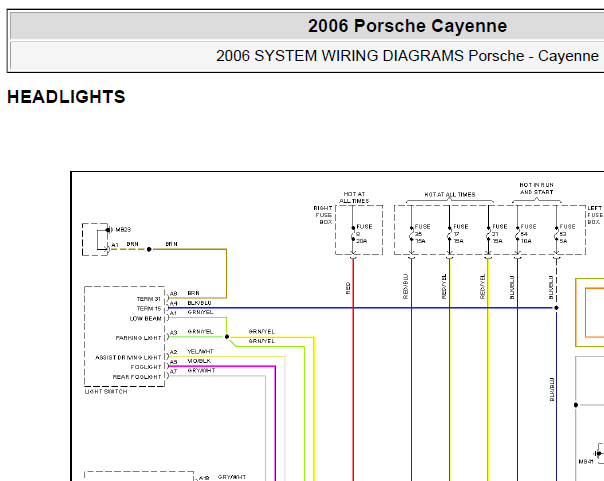Click pin A4 on the light switch

[x=174, y=303]
